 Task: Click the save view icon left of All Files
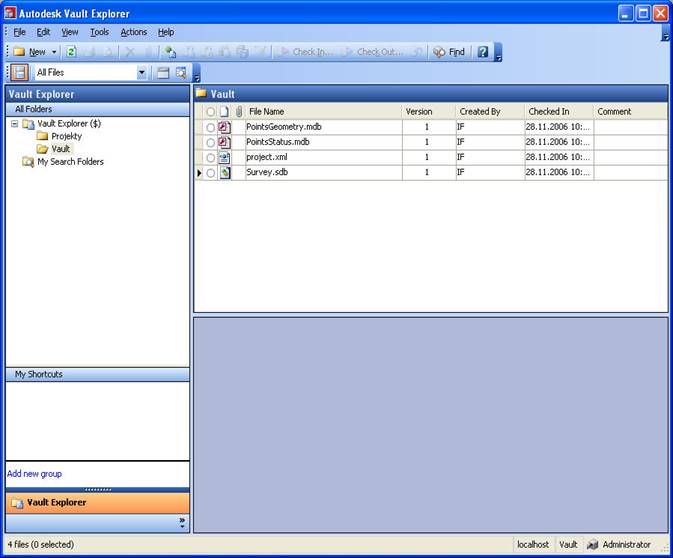(x=20, y=73)
